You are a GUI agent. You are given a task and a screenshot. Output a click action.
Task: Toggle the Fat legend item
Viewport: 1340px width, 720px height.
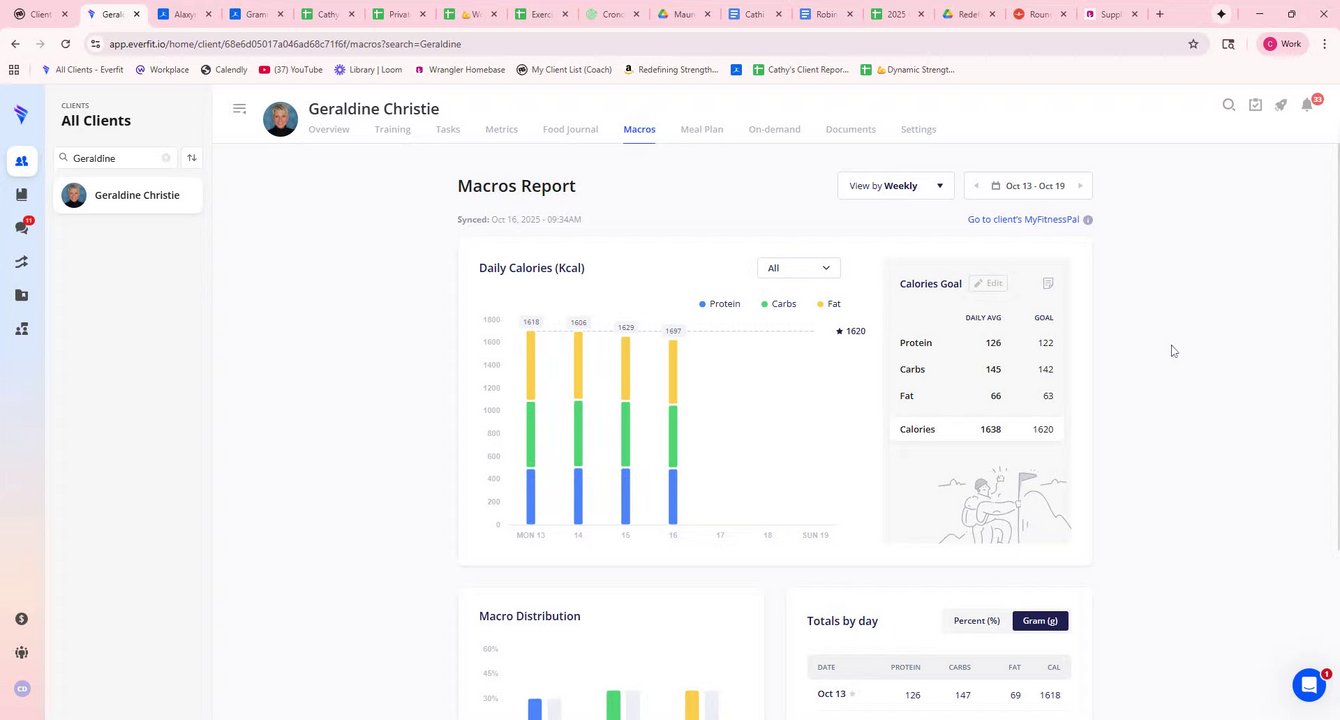click(x=829, y=304)
